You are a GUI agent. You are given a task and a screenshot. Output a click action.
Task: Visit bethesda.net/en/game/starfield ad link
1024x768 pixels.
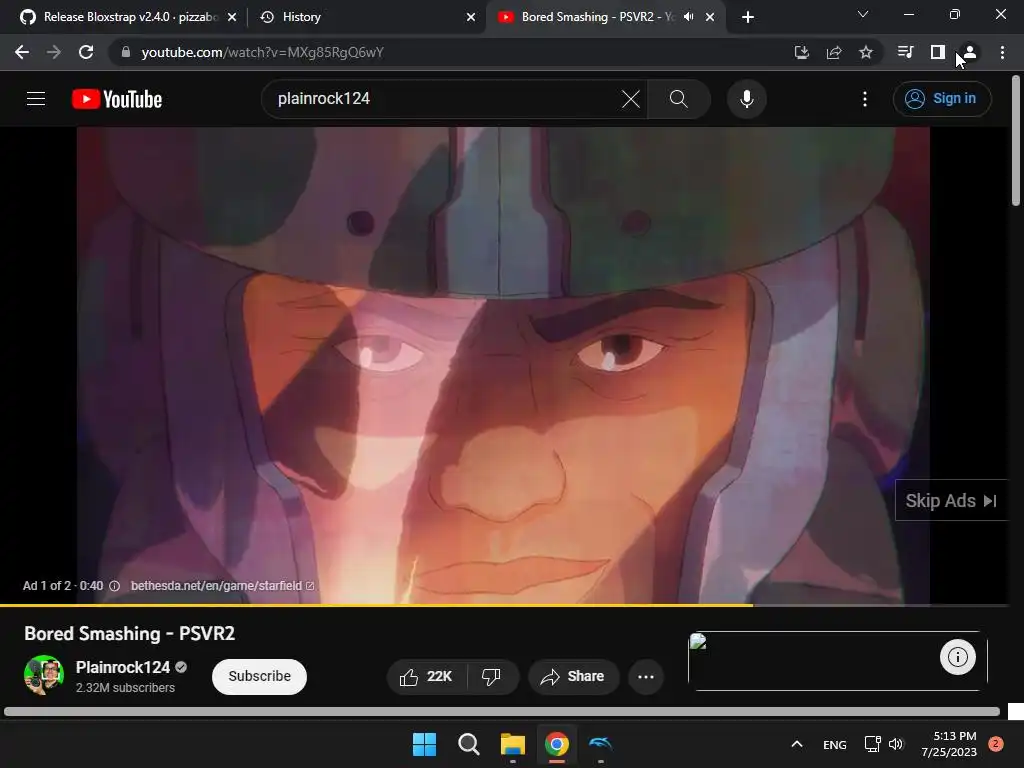(x=222, y=586)
